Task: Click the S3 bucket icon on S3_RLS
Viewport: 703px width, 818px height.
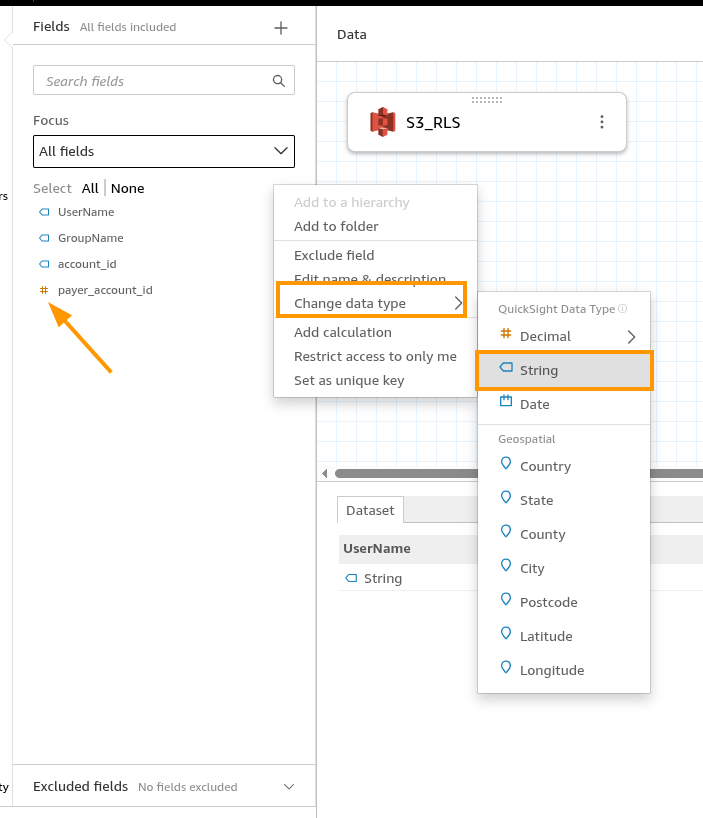Action: [382, 122]
